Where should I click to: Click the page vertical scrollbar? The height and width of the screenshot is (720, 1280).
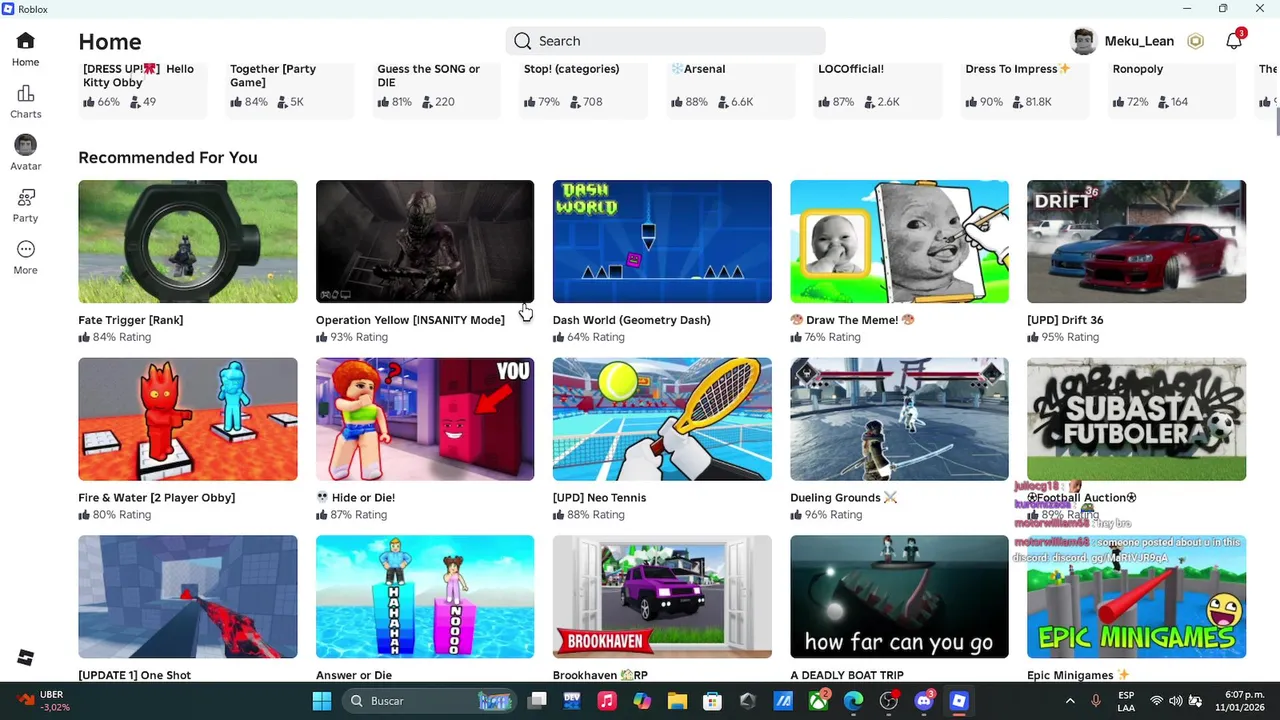pos(1277,123)
